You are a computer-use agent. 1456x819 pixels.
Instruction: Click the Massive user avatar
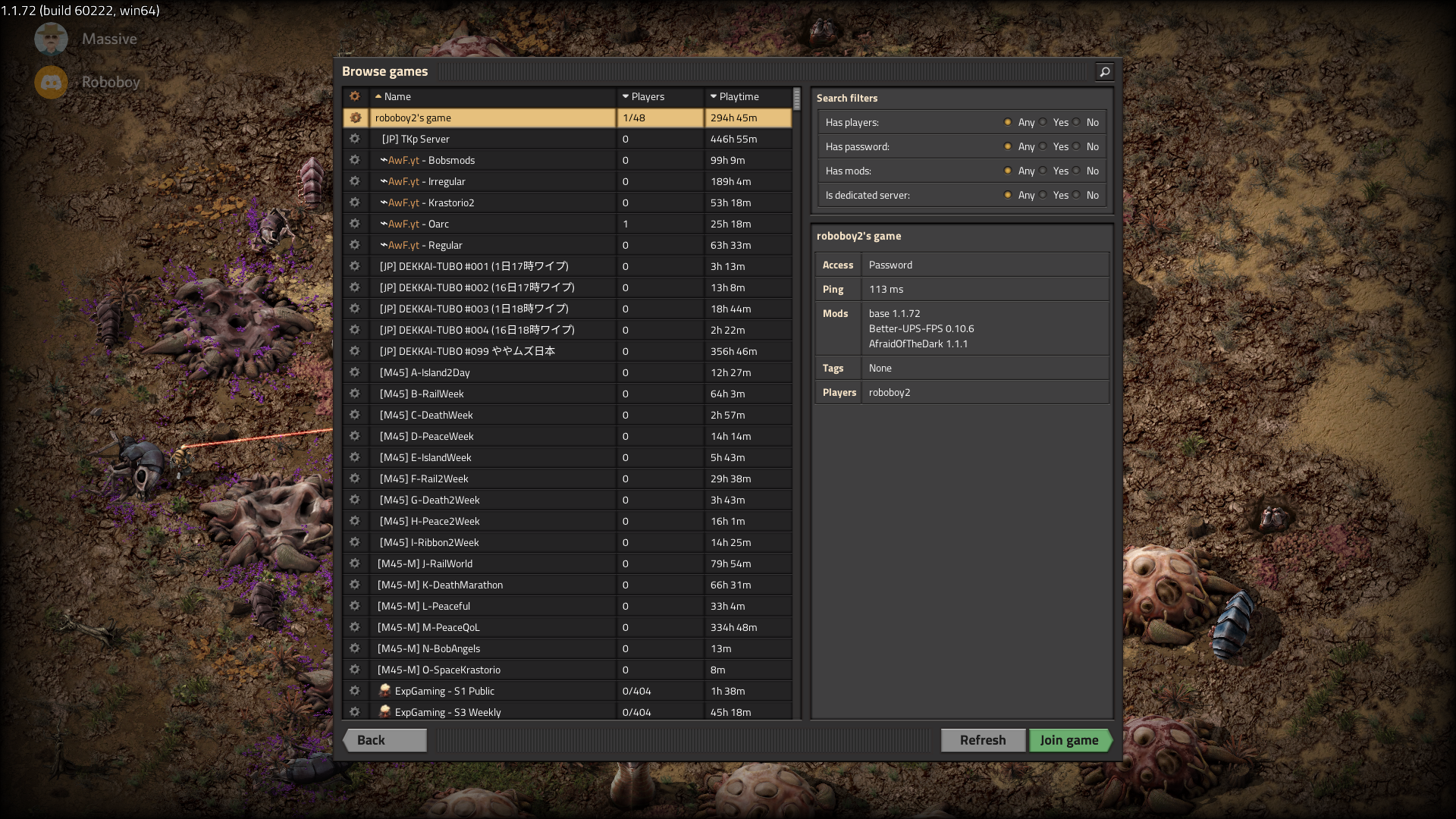click(51, 39)
